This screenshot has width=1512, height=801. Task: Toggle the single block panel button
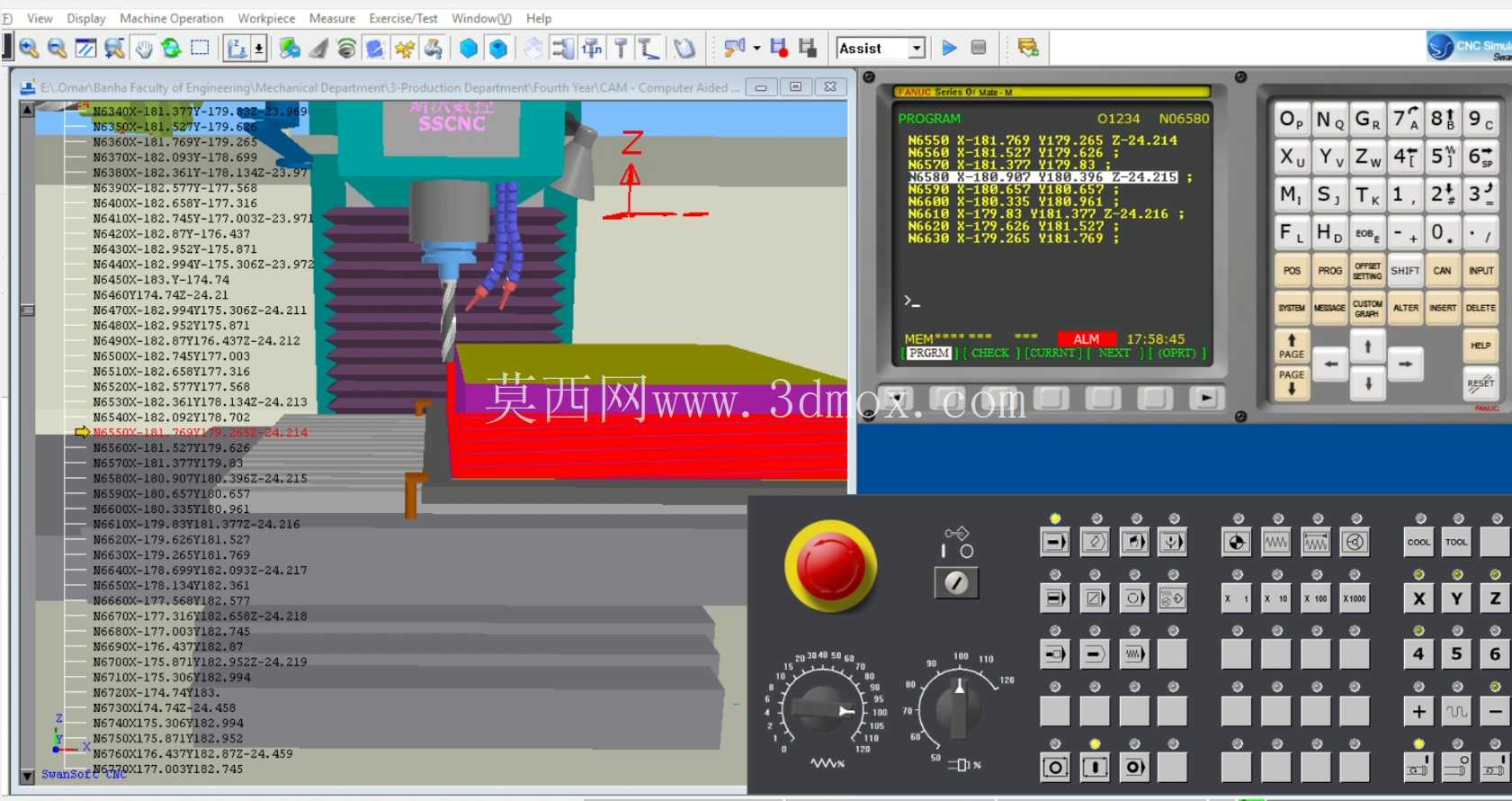point(1055,598)
